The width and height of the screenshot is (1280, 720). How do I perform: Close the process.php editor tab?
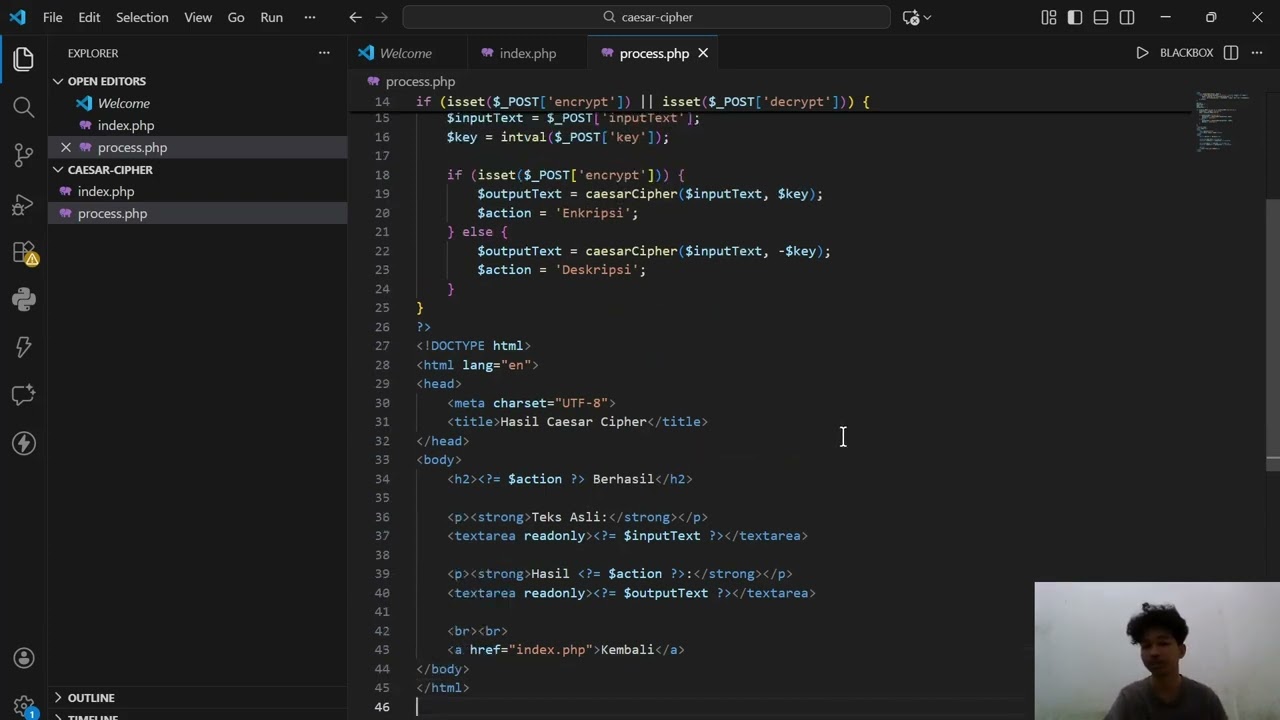click(703, 53)
